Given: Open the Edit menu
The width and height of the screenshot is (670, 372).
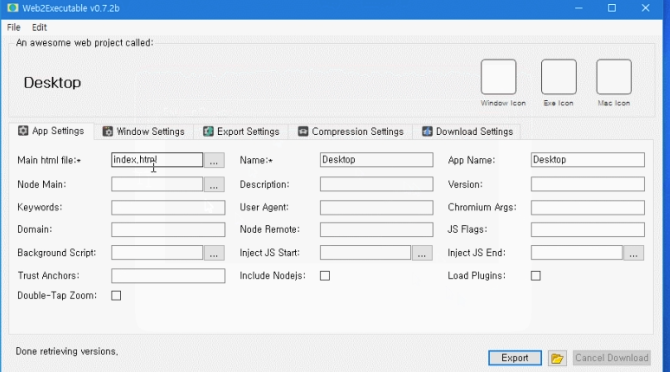Looking at the screenshot, I should coord(39,27).
